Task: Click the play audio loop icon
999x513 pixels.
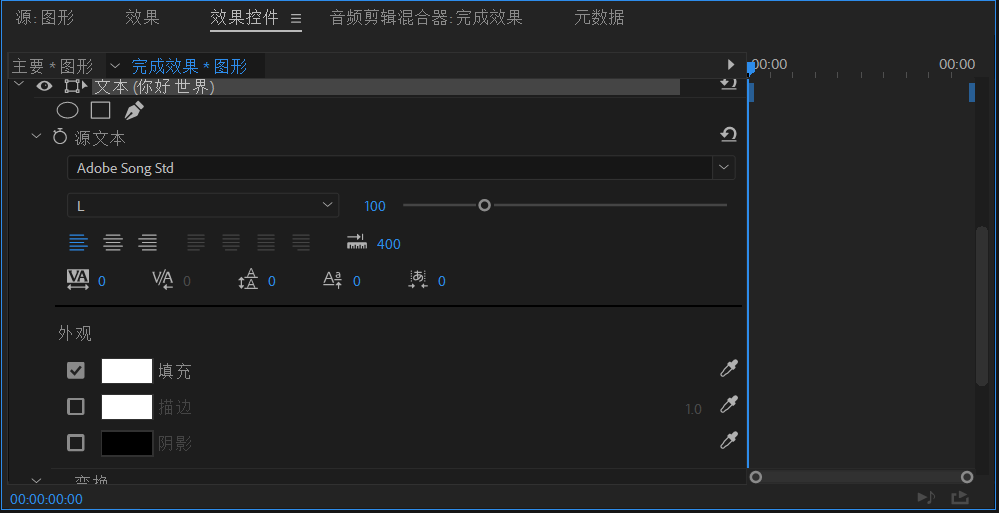Action: (926, 497)
